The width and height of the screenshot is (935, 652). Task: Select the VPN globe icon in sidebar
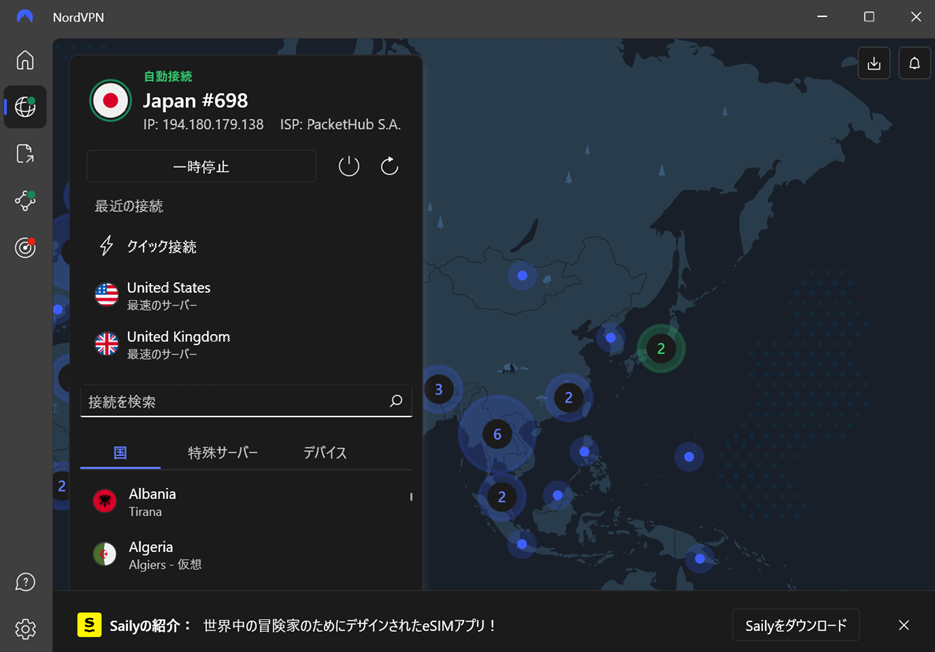click(x=25, y=107)
